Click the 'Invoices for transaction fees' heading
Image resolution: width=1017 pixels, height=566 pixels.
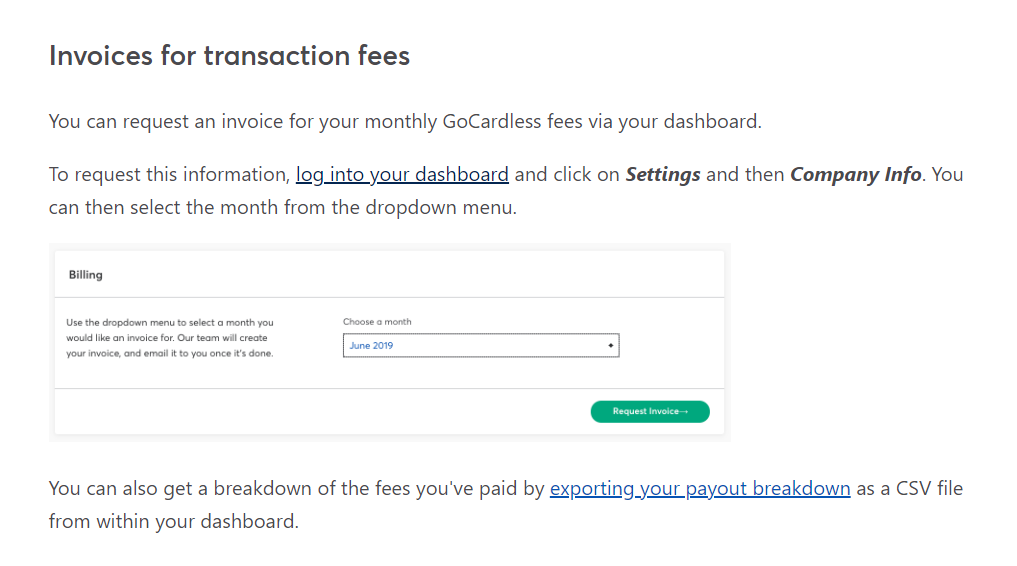click(229, 55)
